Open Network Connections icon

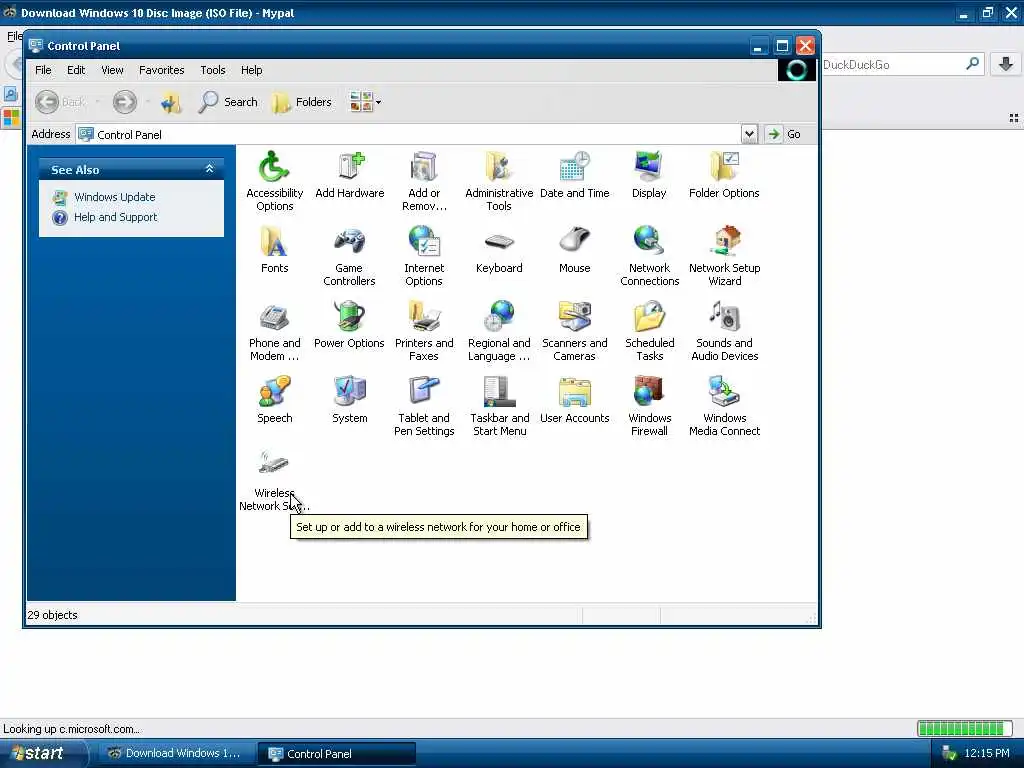tap(649, 256)
